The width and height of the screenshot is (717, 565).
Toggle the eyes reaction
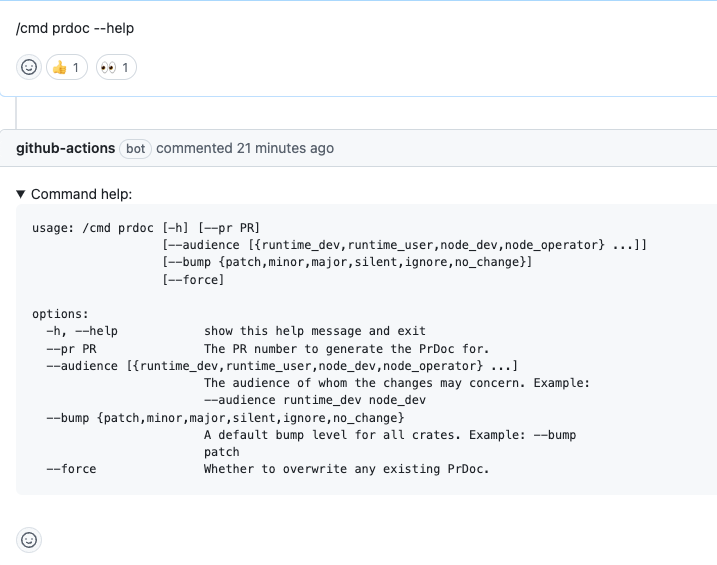coord(116,67)
